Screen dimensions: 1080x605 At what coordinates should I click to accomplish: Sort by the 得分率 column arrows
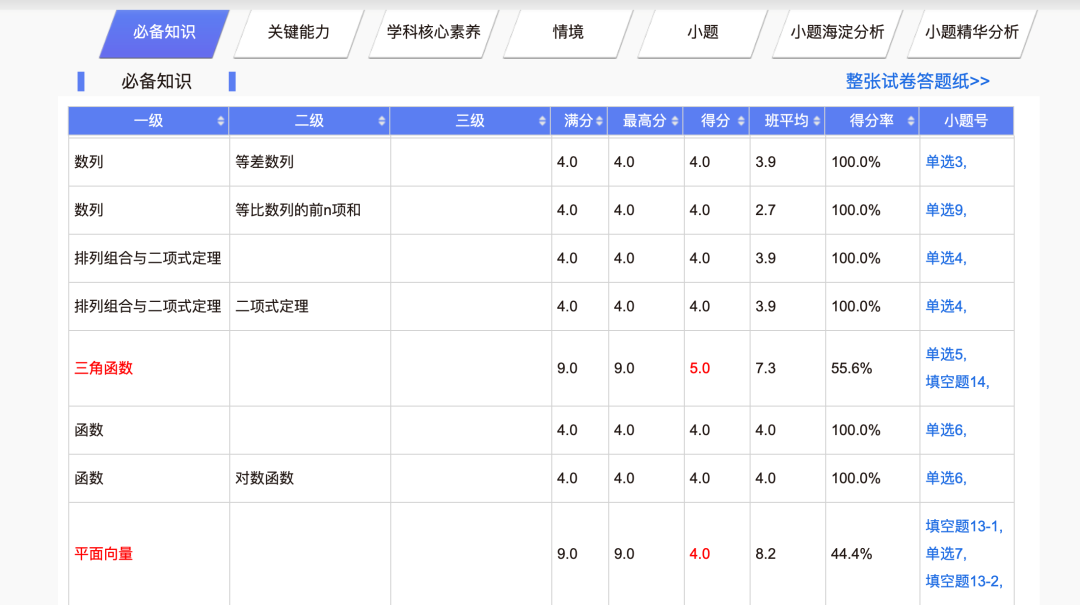click(911, 121)
